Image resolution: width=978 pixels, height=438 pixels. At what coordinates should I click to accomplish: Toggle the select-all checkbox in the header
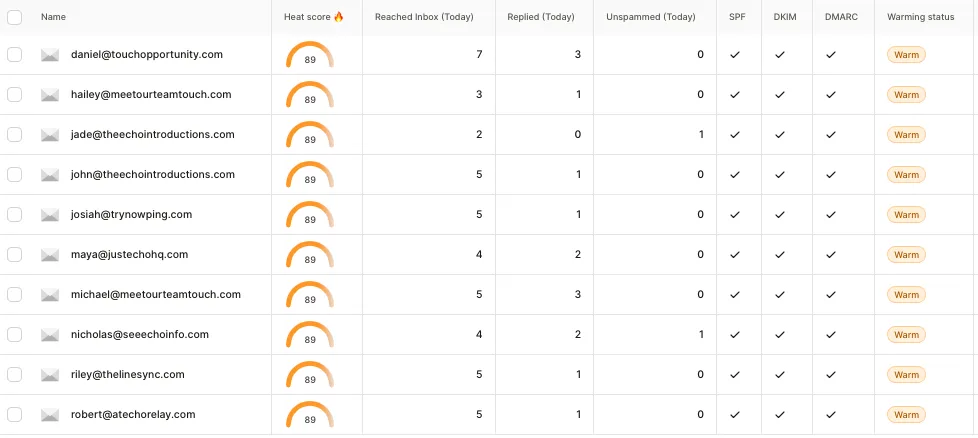click(x=14, y=17)
